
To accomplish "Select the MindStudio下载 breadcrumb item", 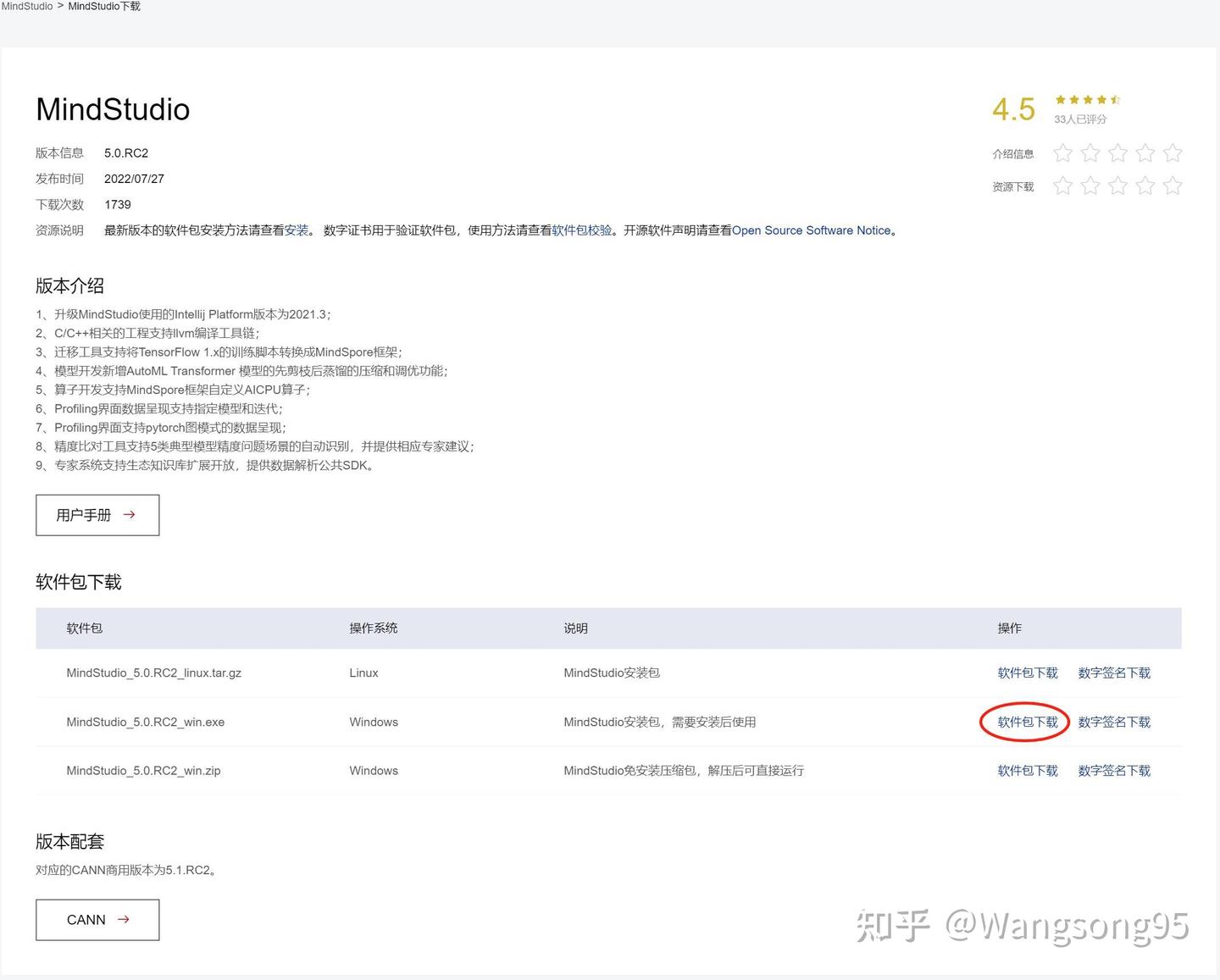I will tap(103, 6).
